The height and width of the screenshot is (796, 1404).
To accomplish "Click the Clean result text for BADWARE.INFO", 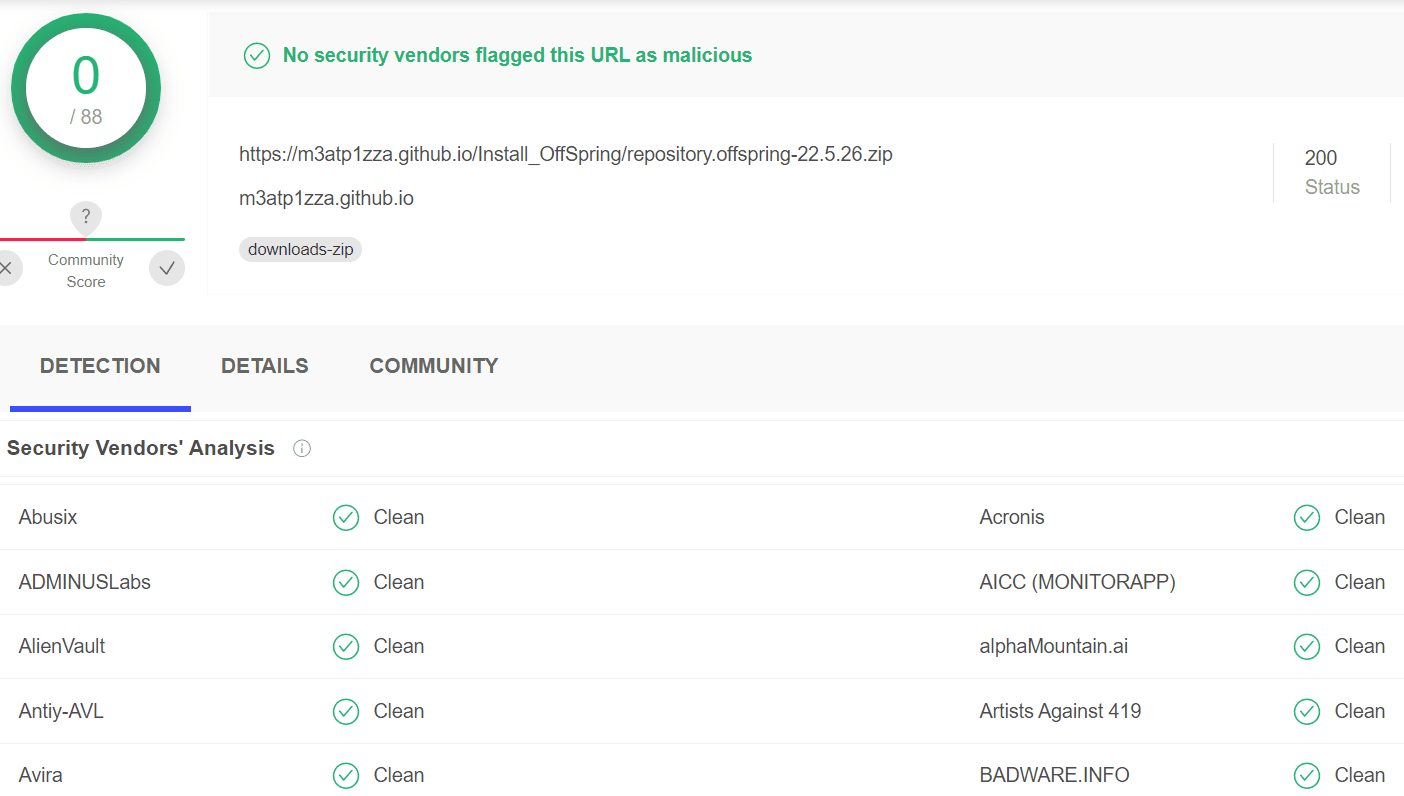I will pos(1360,775).
